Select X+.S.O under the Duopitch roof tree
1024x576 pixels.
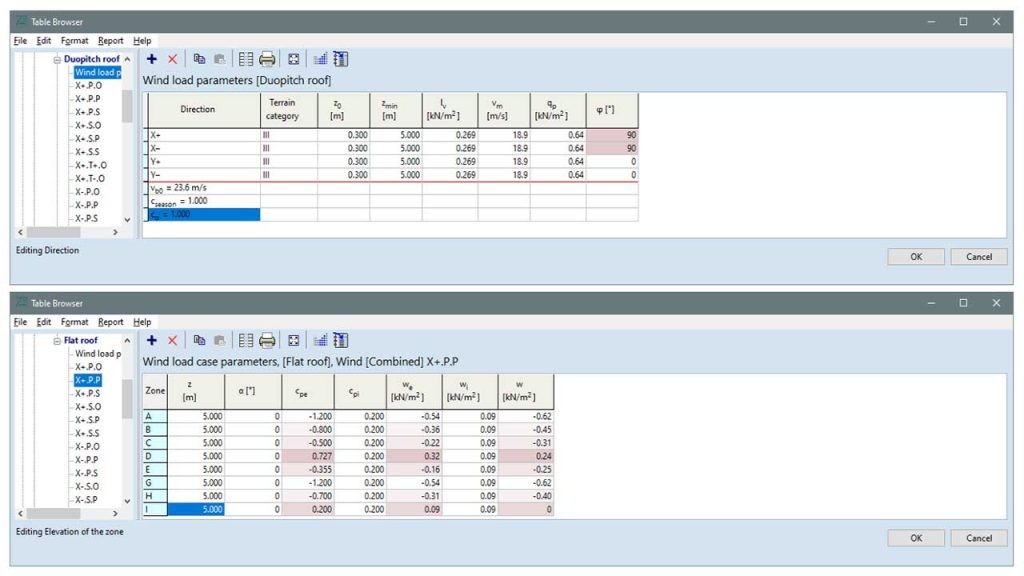click(88, 125)
